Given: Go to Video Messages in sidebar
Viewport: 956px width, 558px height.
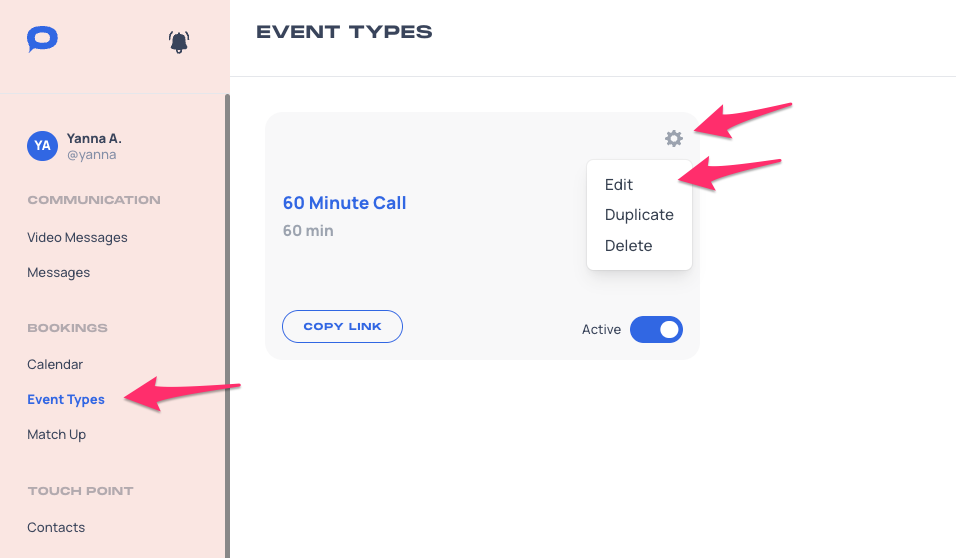Looking at the screenshot, I should pyautogui.click(x=77, y=237).
